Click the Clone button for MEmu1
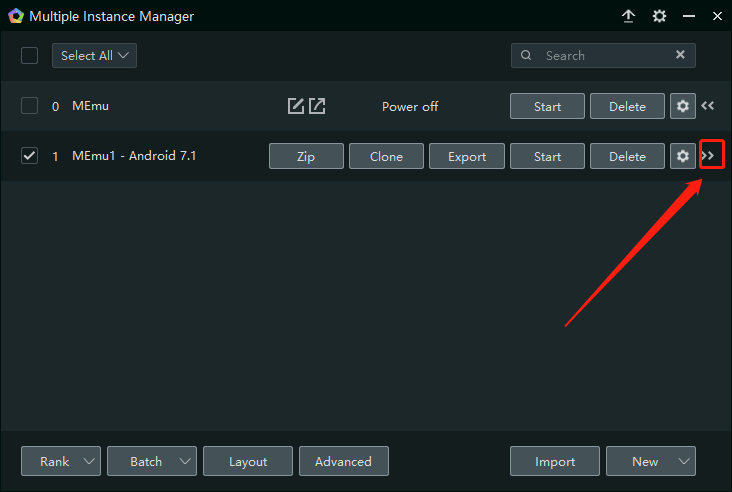Viewport: 732px width, 492px height. tap(386, 156)
